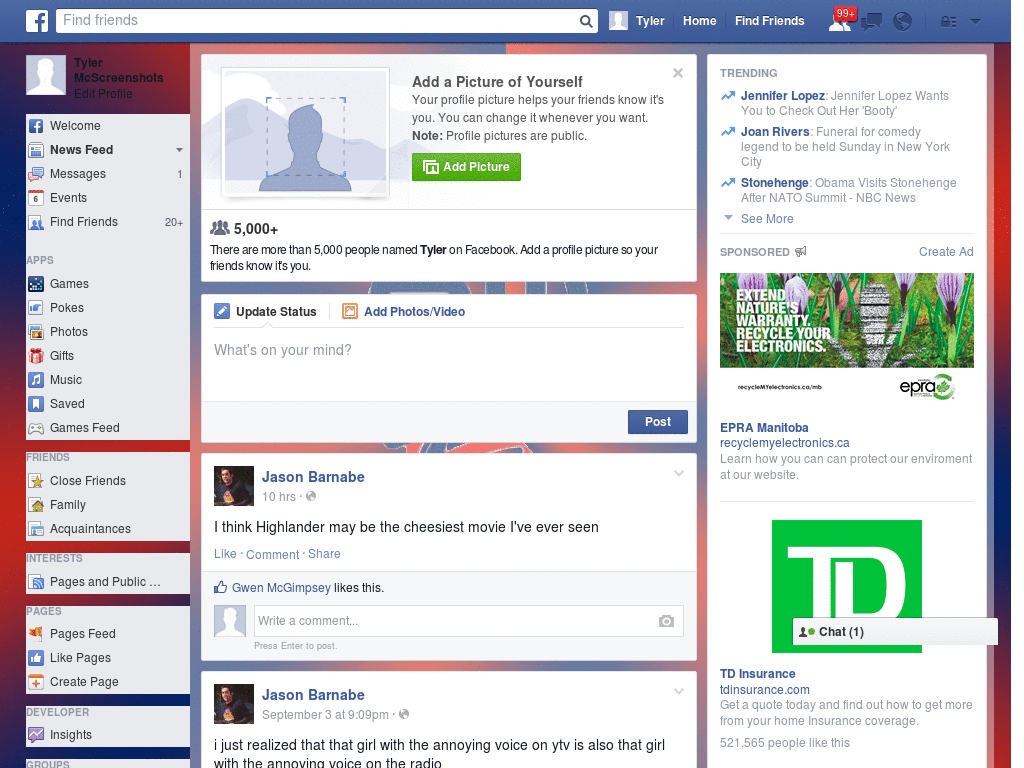Click the What's on your mind box

point(449,362)
